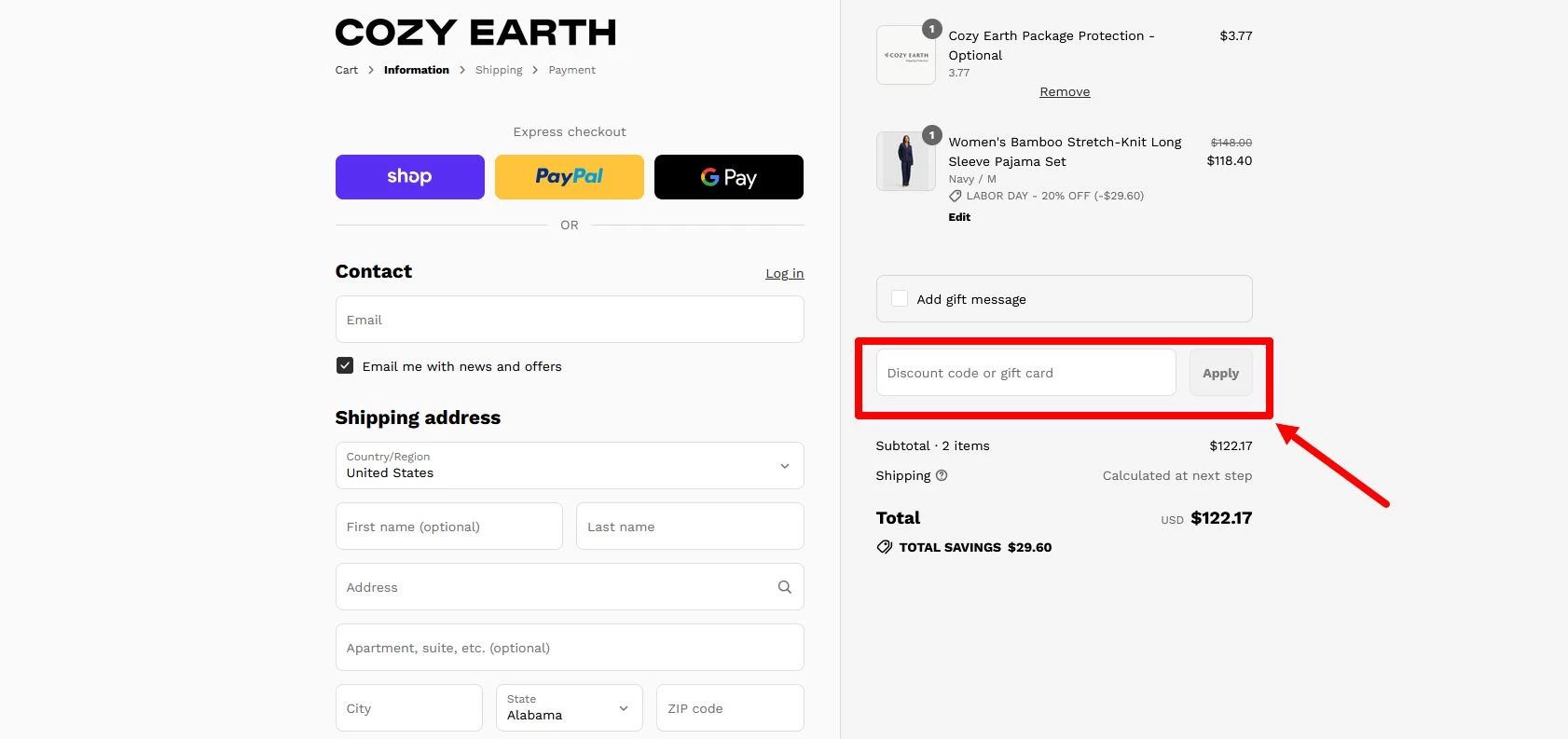1568x739 pixels.
Task: Click the Pajama Set product thumbnail
Action: [x=906, y=161]
